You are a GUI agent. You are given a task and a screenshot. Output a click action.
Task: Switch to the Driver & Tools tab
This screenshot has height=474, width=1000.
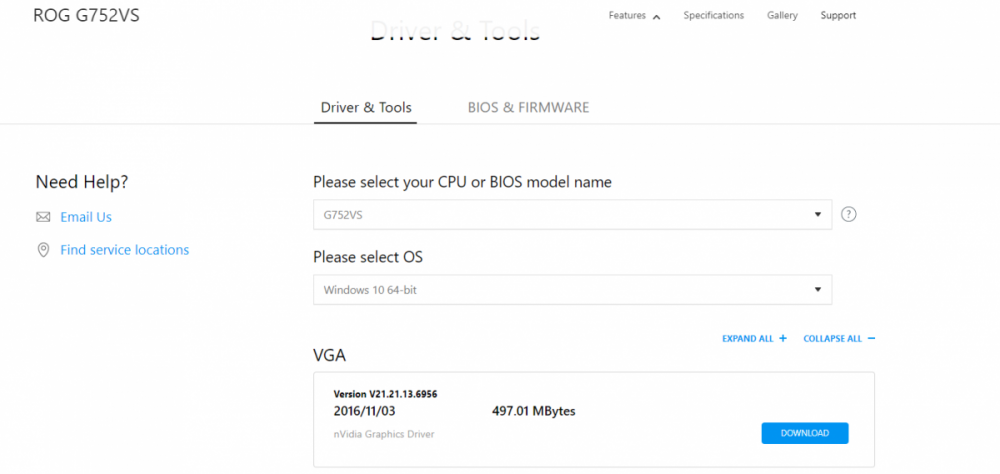pyautogui.click(x=365, y=108)
